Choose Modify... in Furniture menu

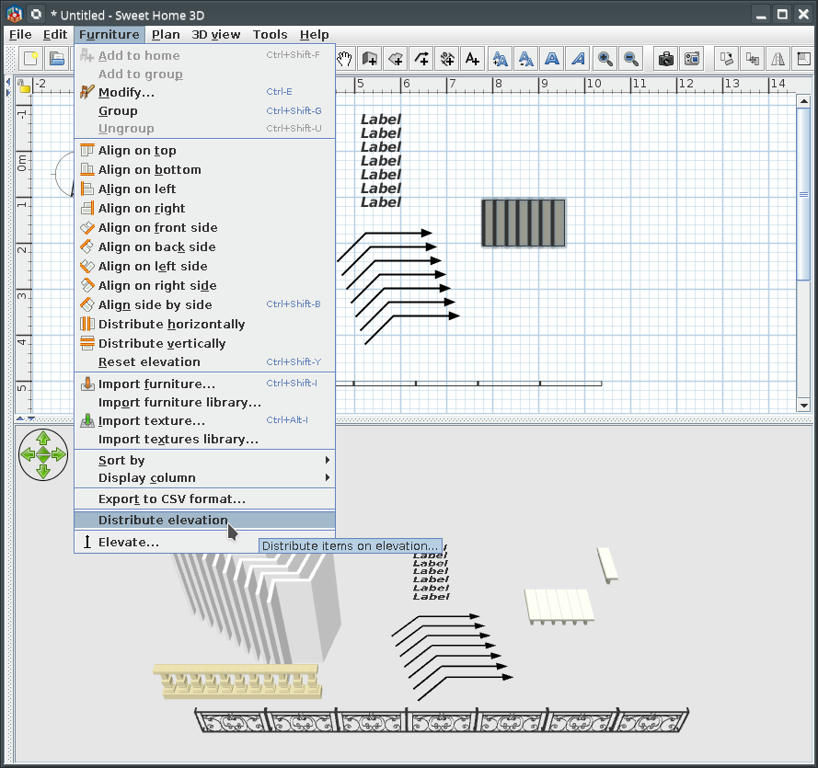click(204, 92)
